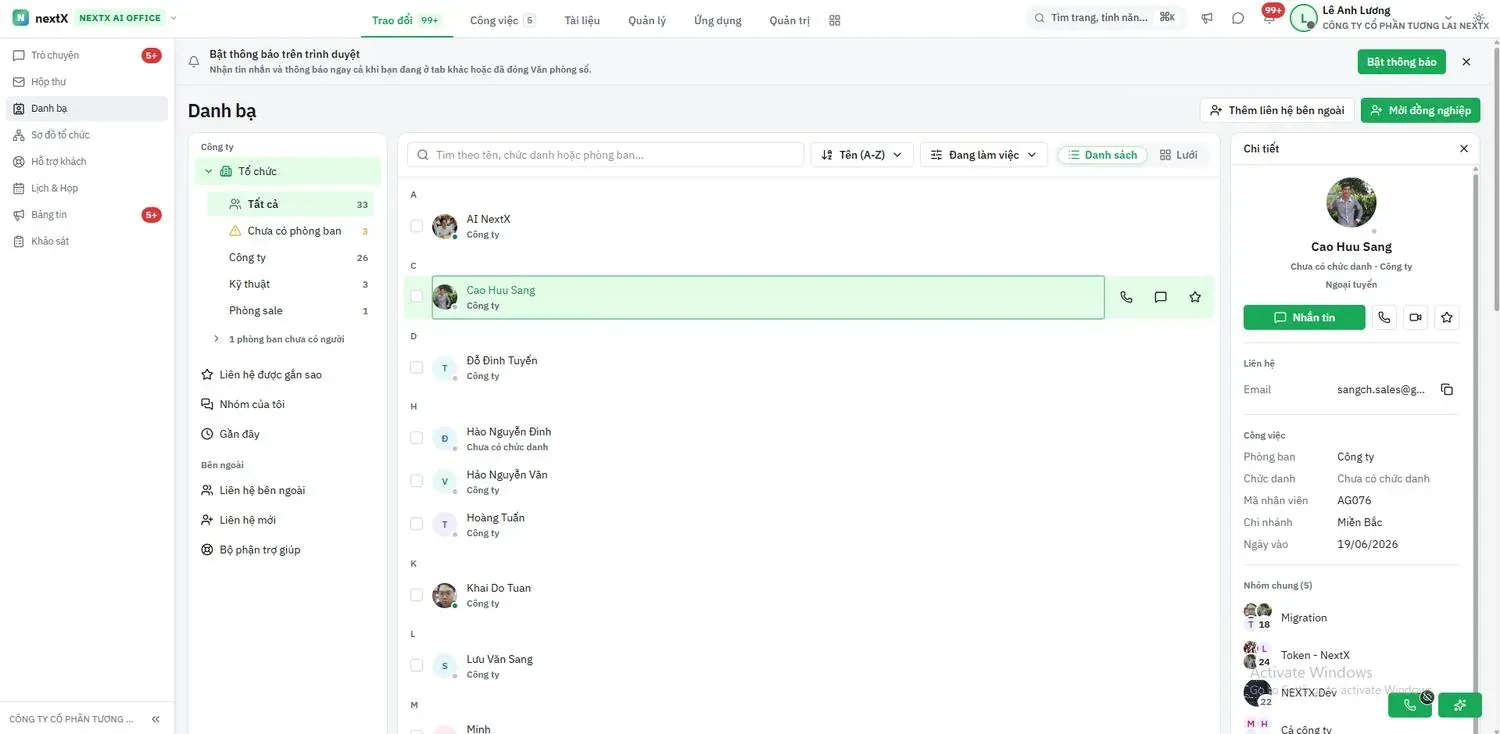Copy the email address in details panel
Image resolution: width=1500 pixels, height=734 pixels.
pyautogui.click(x=1446, y=390)
